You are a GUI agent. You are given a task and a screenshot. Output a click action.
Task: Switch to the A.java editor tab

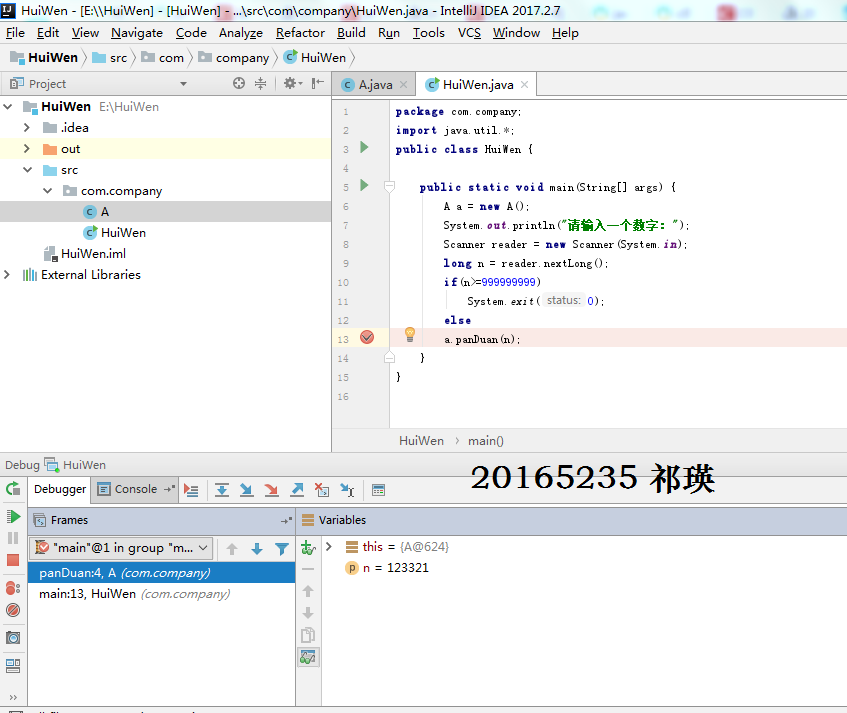(x=375, y=85)
